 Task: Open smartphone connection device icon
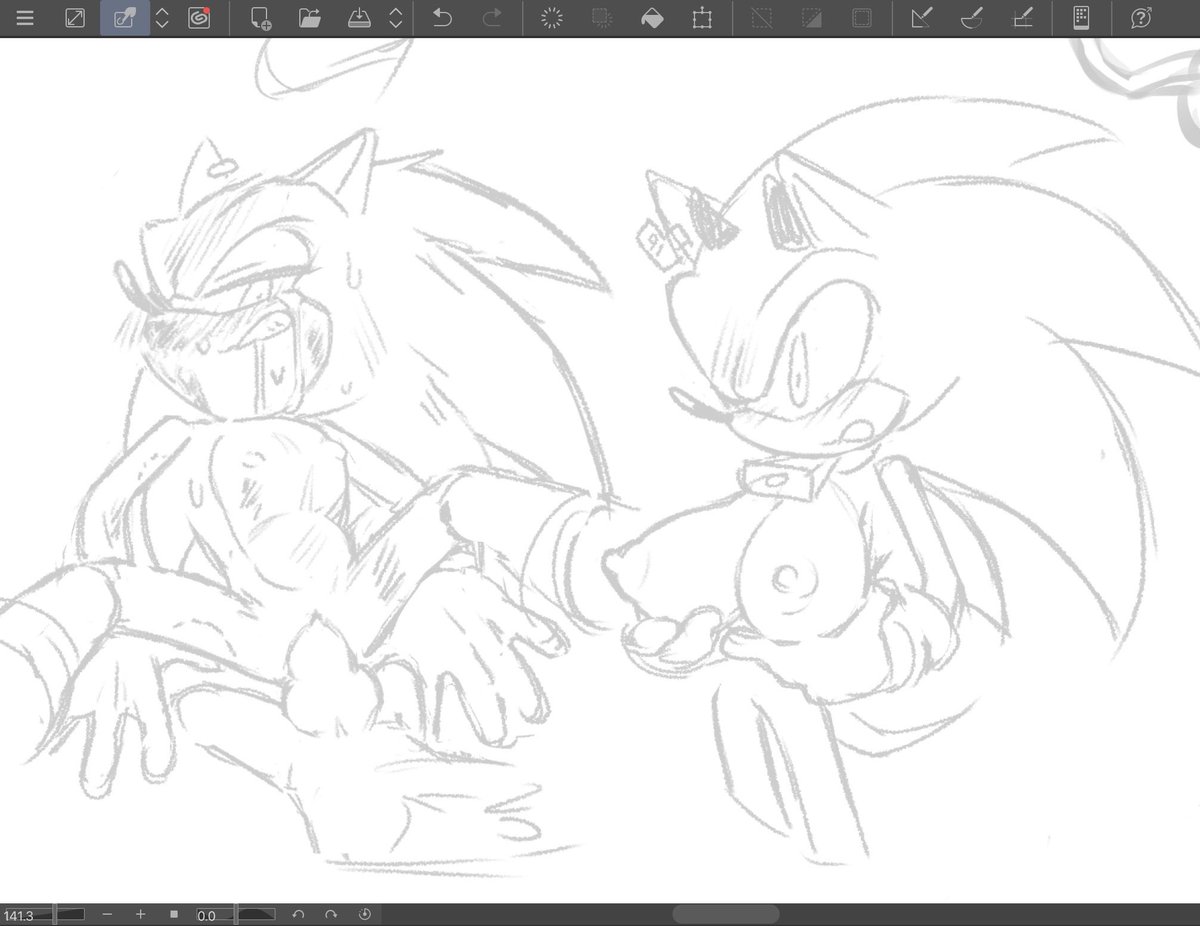click(1080, 18)
